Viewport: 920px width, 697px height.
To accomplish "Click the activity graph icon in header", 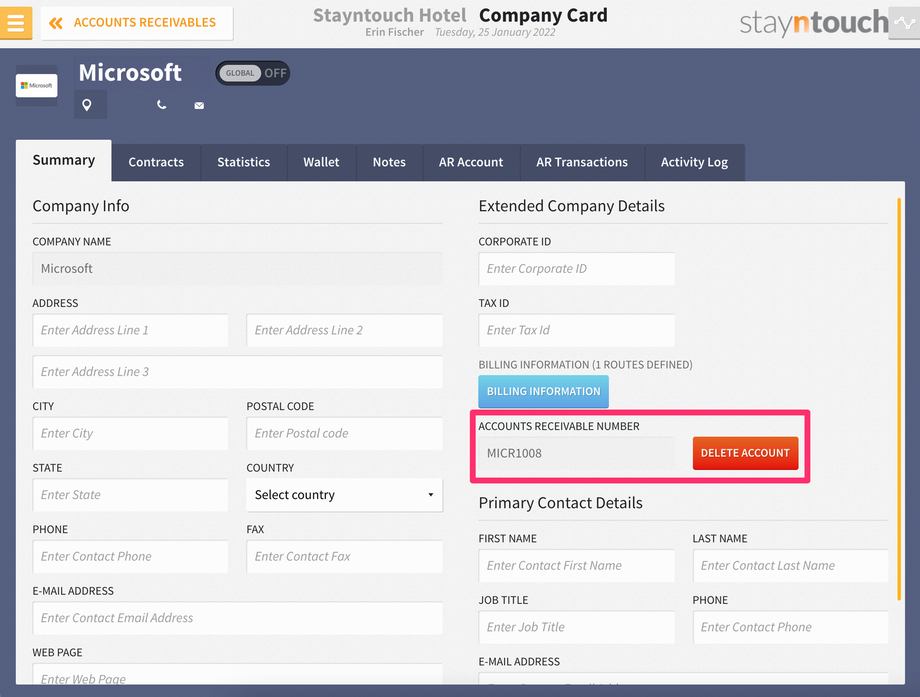I will click(904, 23).
